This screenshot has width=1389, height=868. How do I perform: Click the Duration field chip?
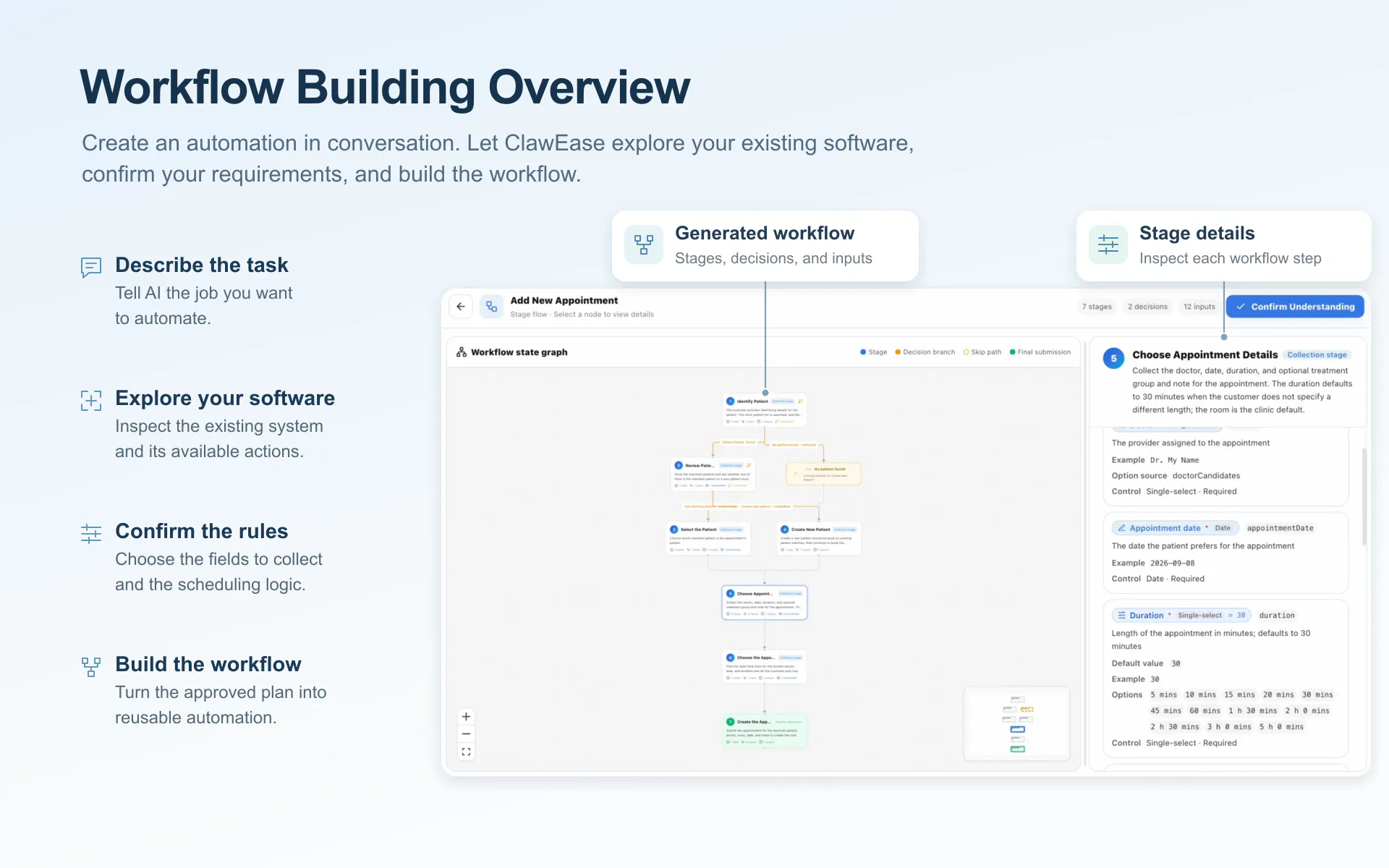tap(1181, 616)
